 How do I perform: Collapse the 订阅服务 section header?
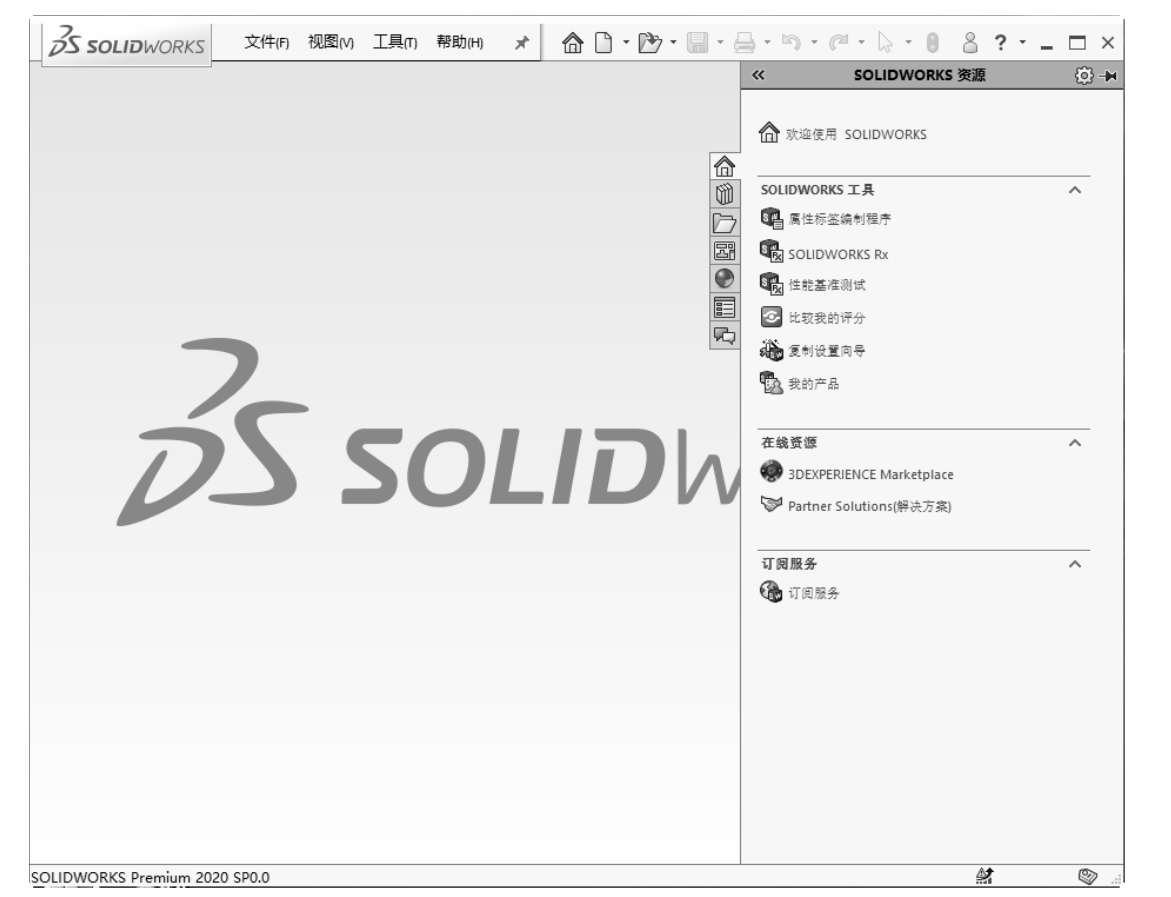point(1075,564)
